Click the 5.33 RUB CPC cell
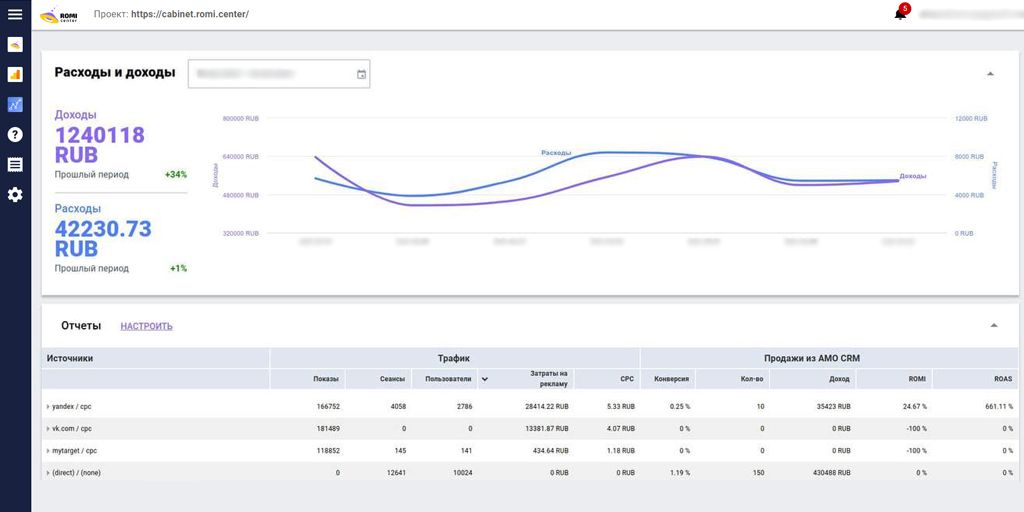Viewport: 1024px width, 512px height. point(619,406)
